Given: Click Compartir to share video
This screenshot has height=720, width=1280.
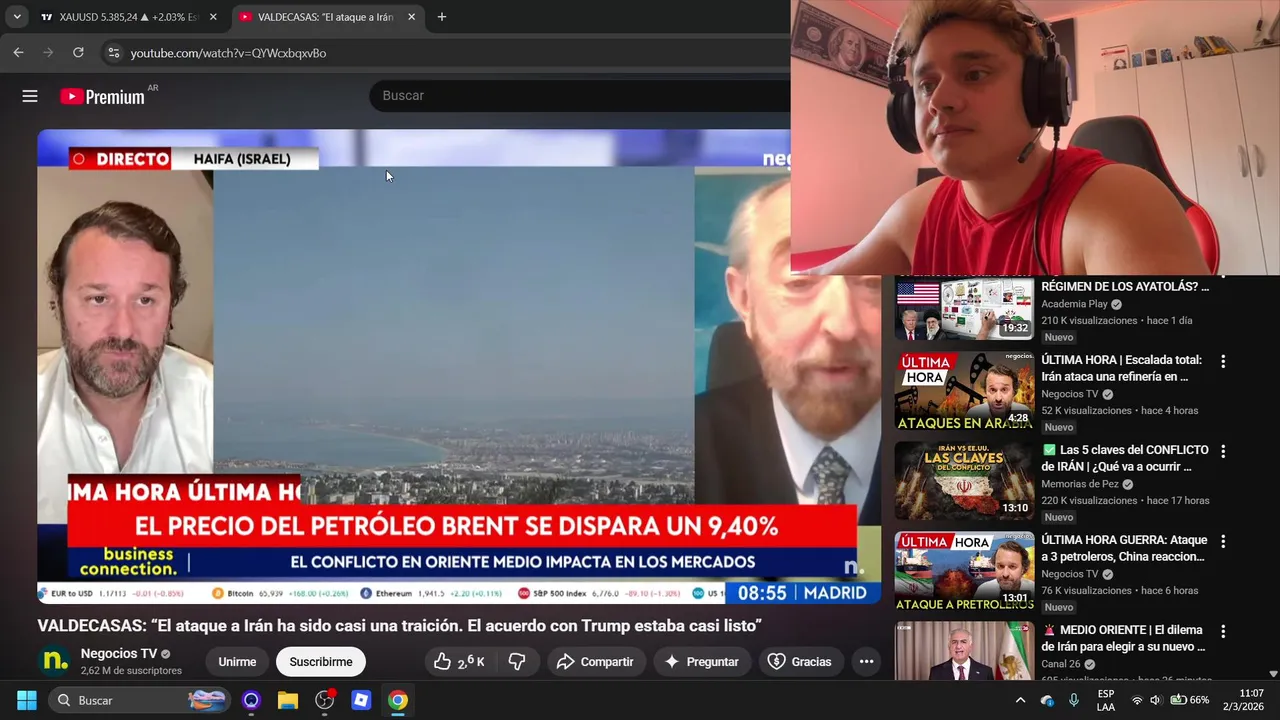Looking at the screenshot, I should tap(595, 661).
